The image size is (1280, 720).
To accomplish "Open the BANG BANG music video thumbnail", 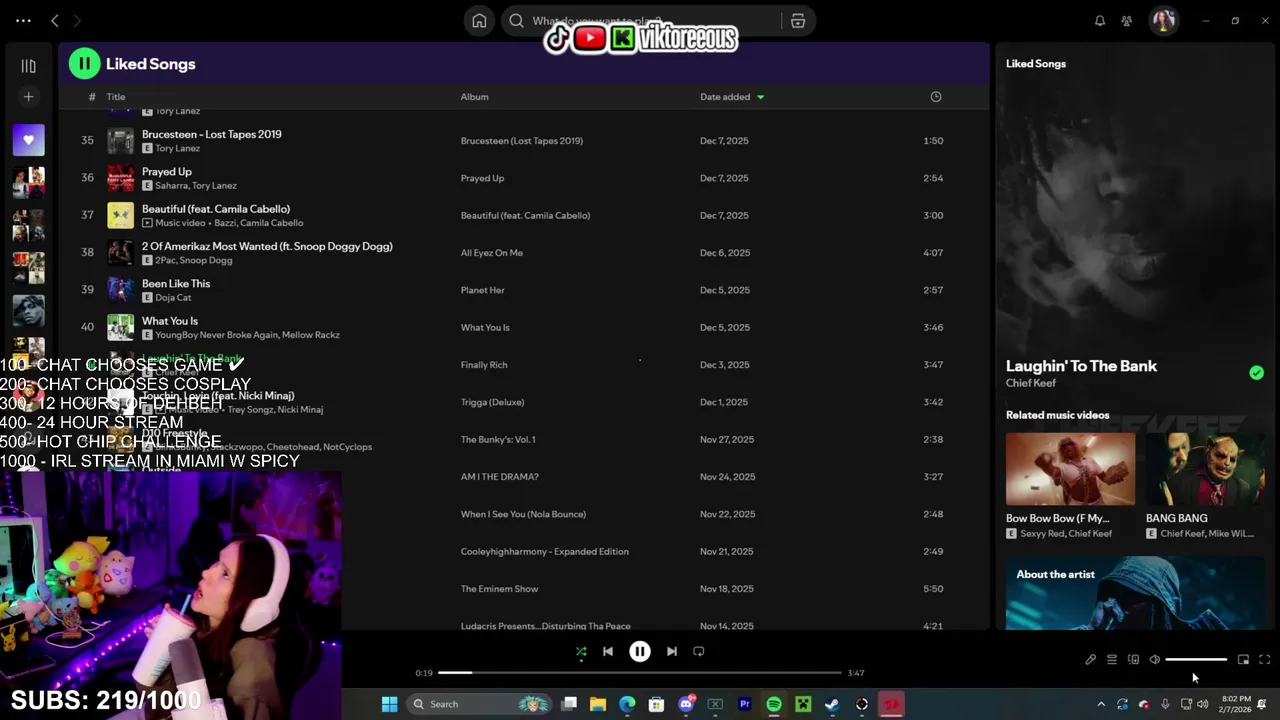I will 1205,468.
